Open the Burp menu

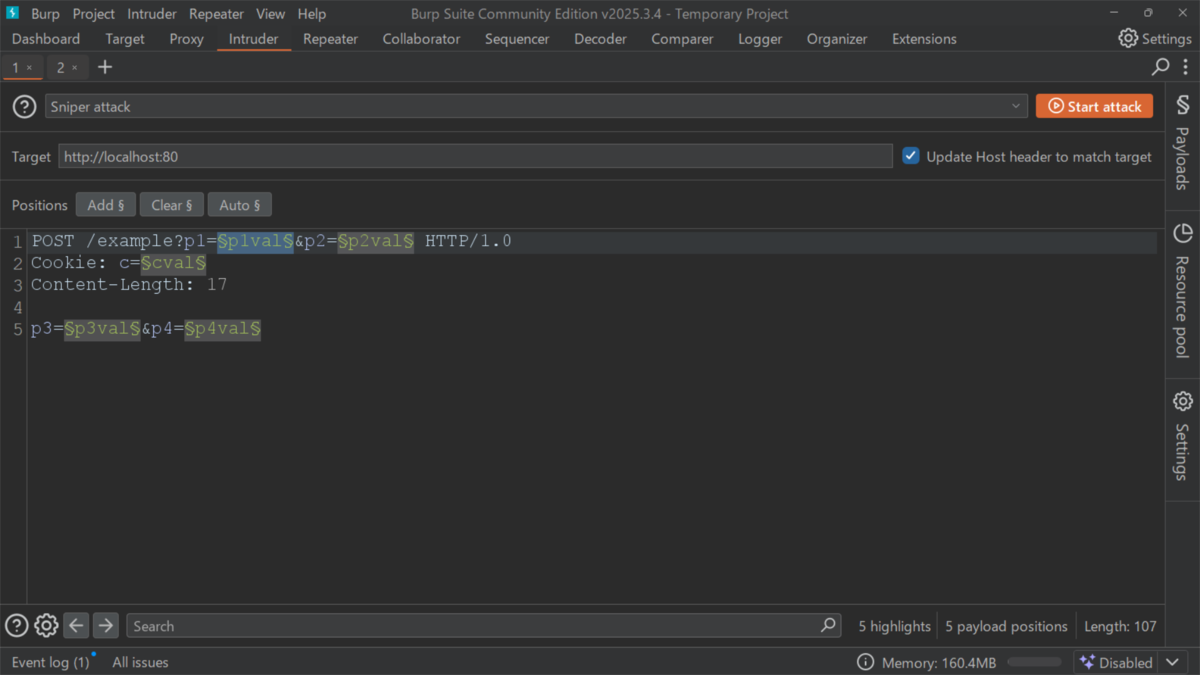[x=45, y=14]
